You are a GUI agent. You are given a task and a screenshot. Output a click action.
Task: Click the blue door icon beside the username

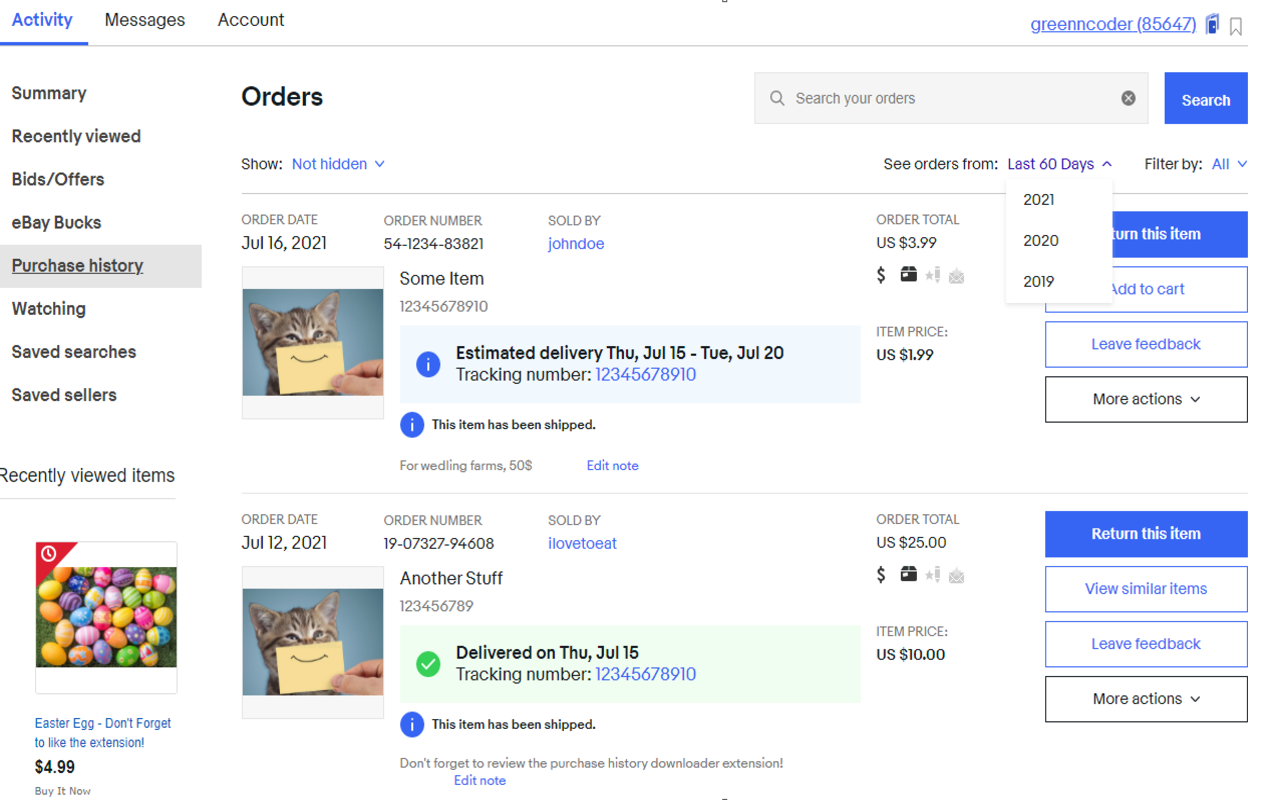[1211, 23]
